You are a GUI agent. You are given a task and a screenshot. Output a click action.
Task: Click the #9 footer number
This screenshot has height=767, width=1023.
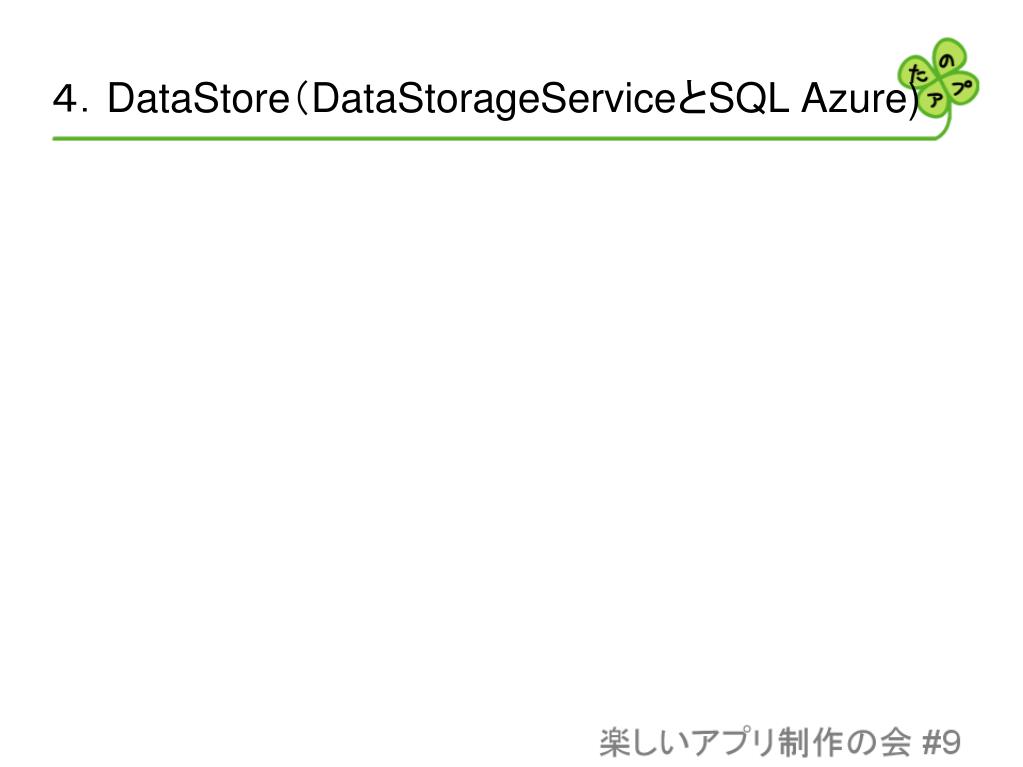(x=941, y=743)
